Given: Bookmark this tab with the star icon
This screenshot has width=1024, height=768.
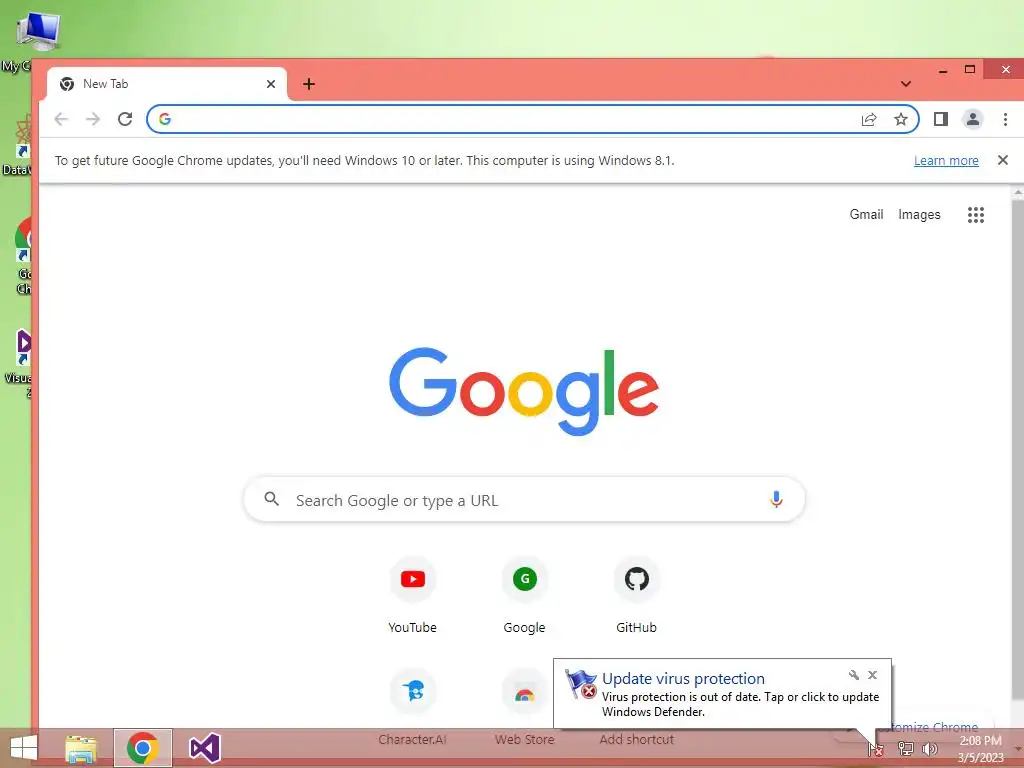Looking at the screenshot, I should coord(901,119).
